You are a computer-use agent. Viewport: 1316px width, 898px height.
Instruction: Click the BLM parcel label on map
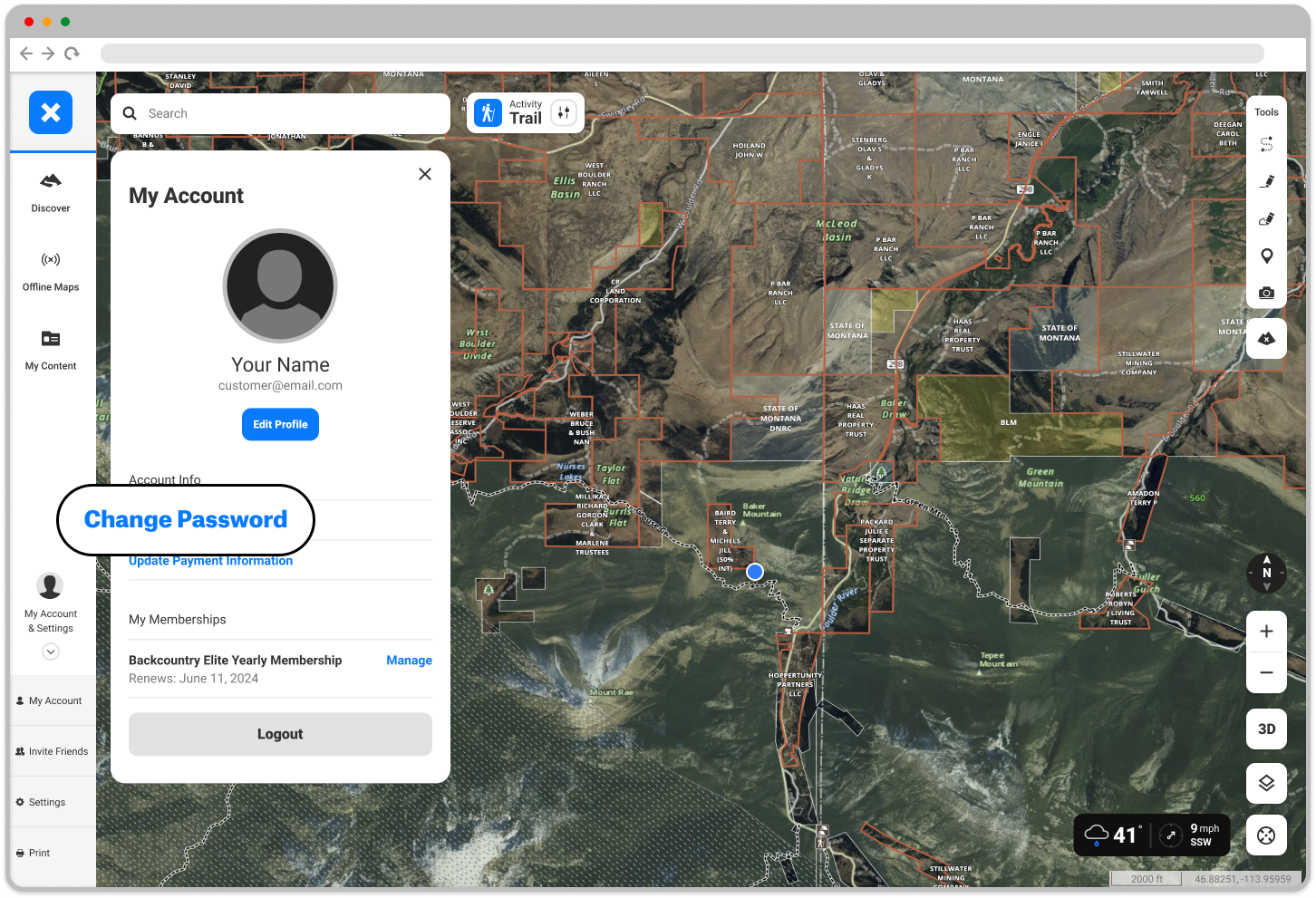[x=1009, y=422]
